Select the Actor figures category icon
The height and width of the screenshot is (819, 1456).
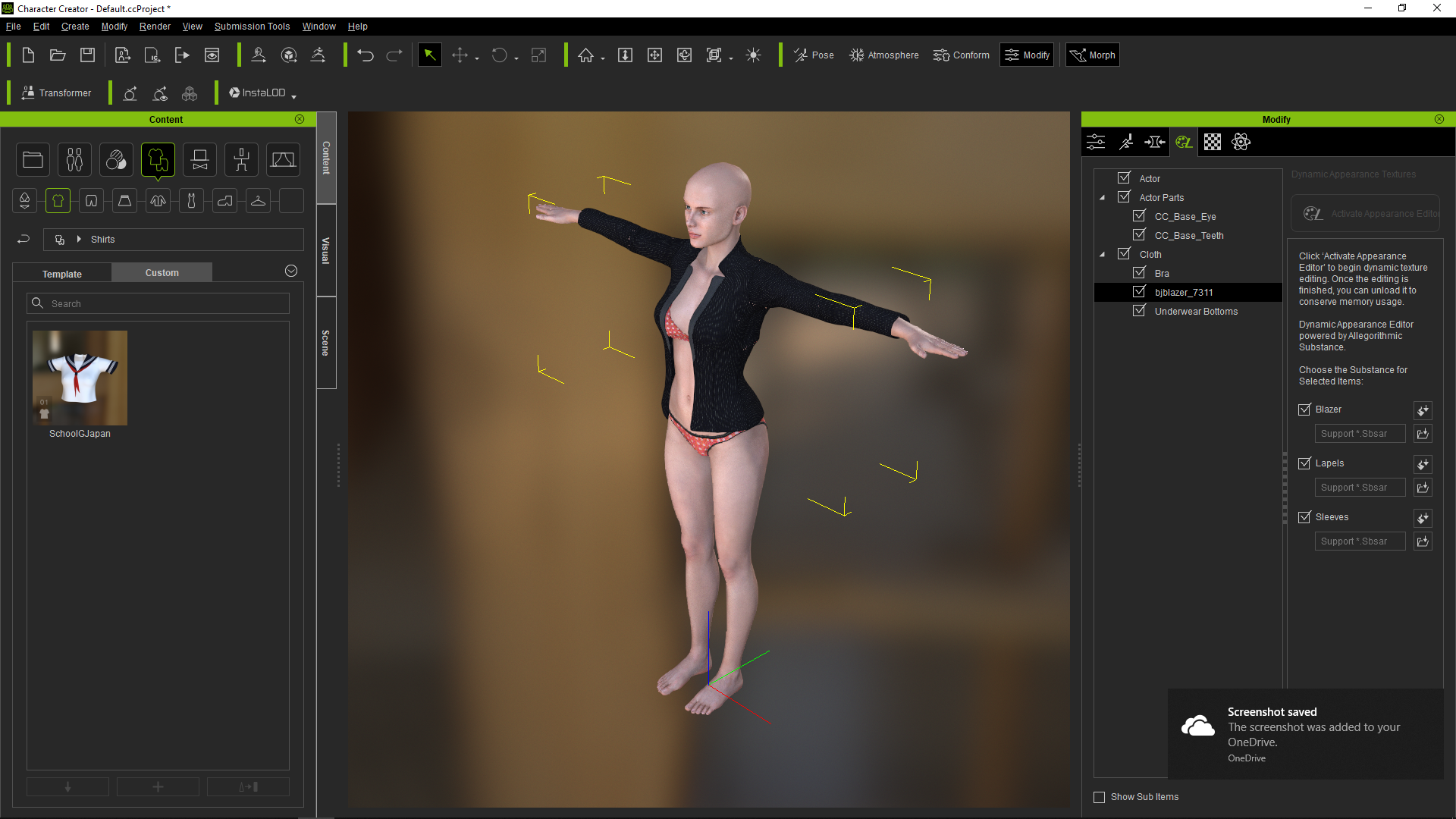[x=74, y=160]
